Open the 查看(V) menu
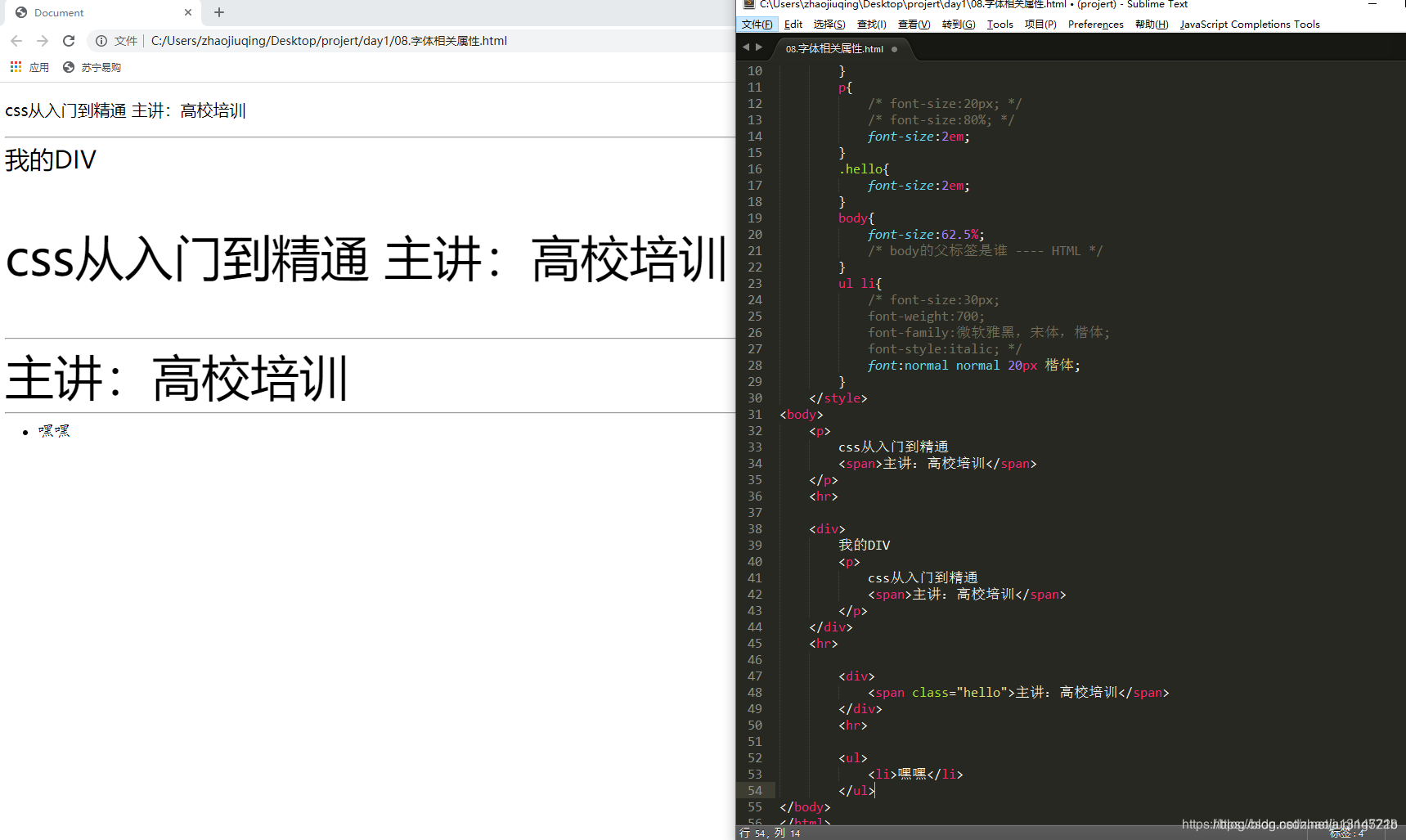This screenshot has width=1406, height=840. [x=914, y=25]
